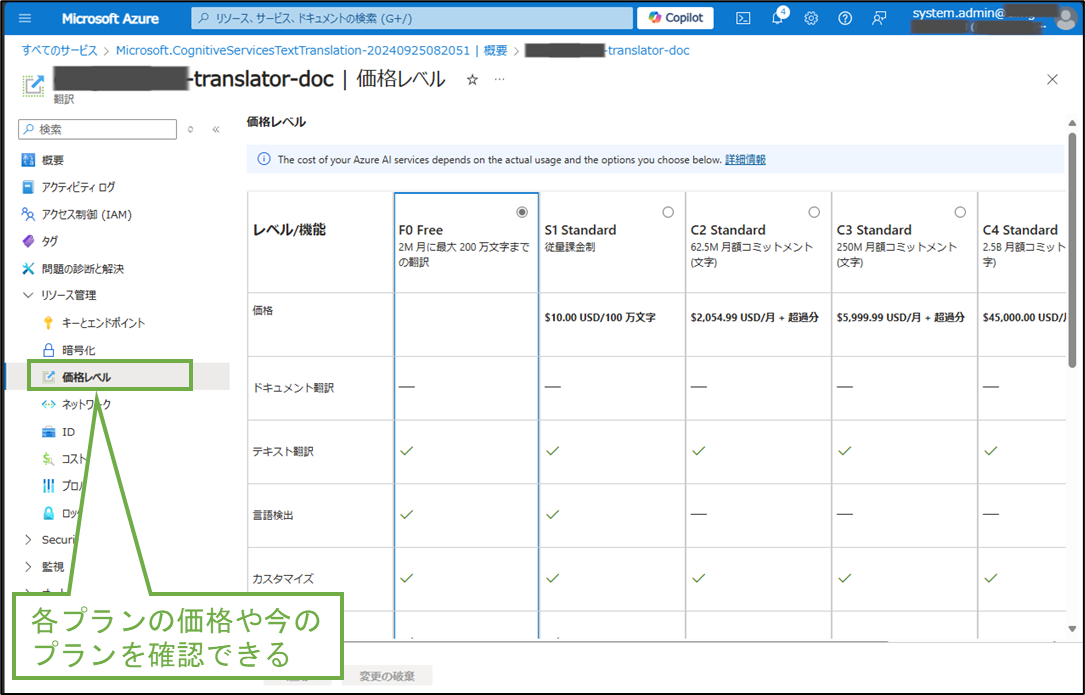Click the S1 price $10.00 USD/100 万文字
The image size is (1085, 695).
[600, 318]
